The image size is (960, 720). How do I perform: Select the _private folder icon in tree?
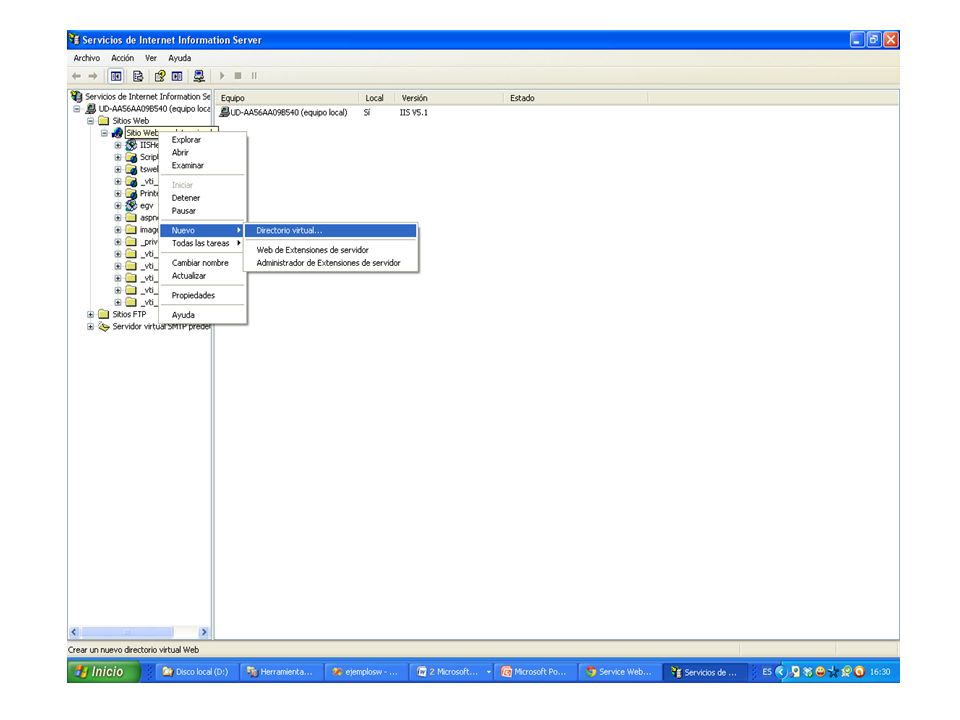pyautogui.click(x=131, y=242)
